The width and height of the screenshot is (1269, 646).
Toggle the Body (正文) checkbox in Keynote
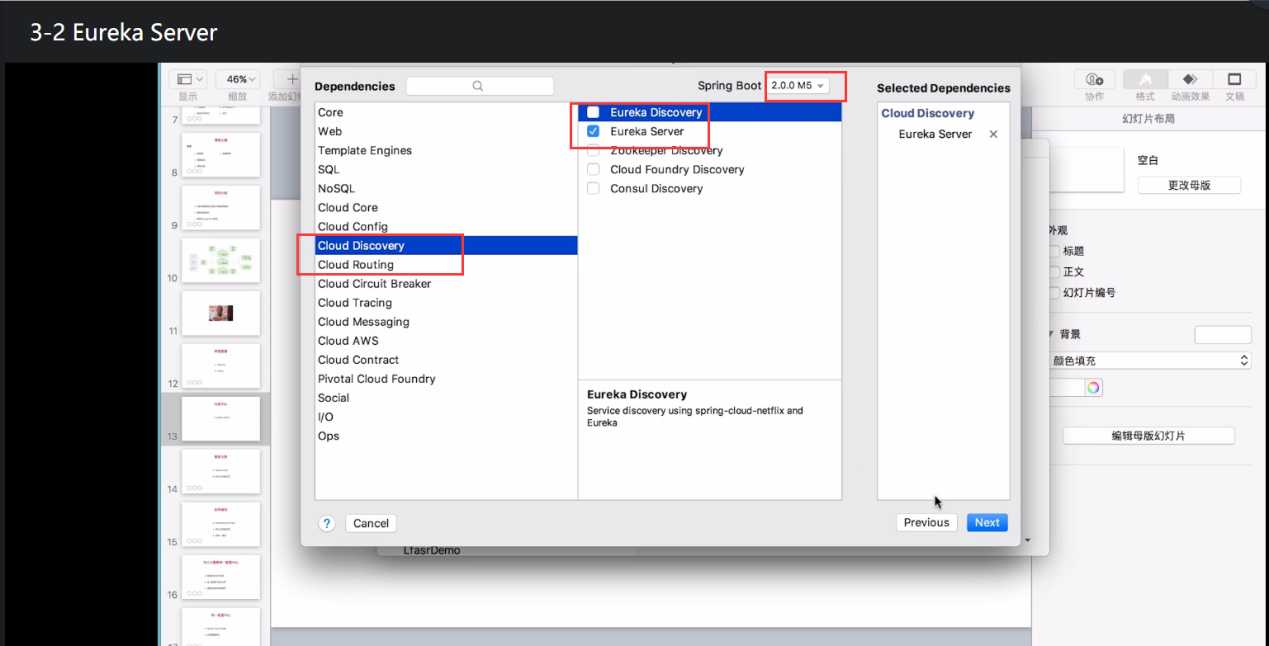point(1054,272)
